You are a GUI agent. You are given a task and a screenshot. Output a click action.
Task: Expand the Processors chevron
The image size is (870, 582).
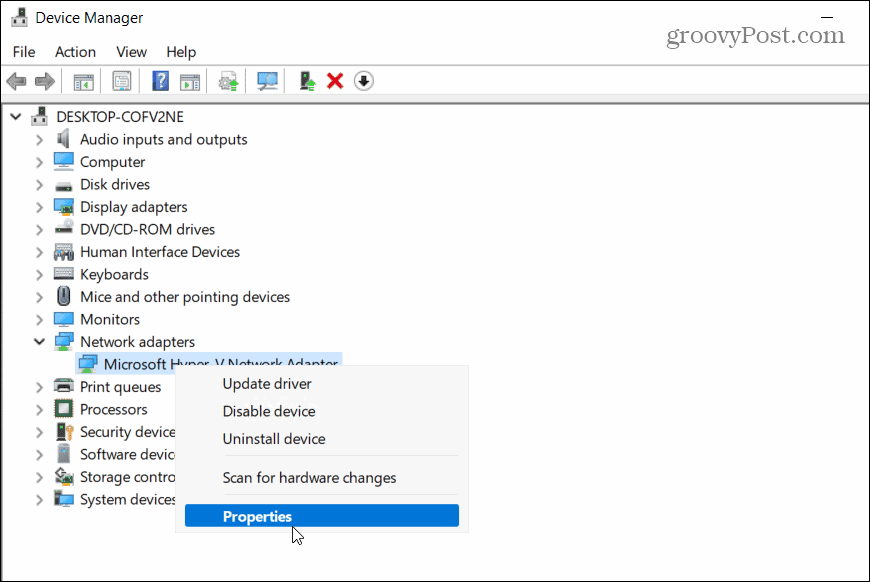click(39, 410)
